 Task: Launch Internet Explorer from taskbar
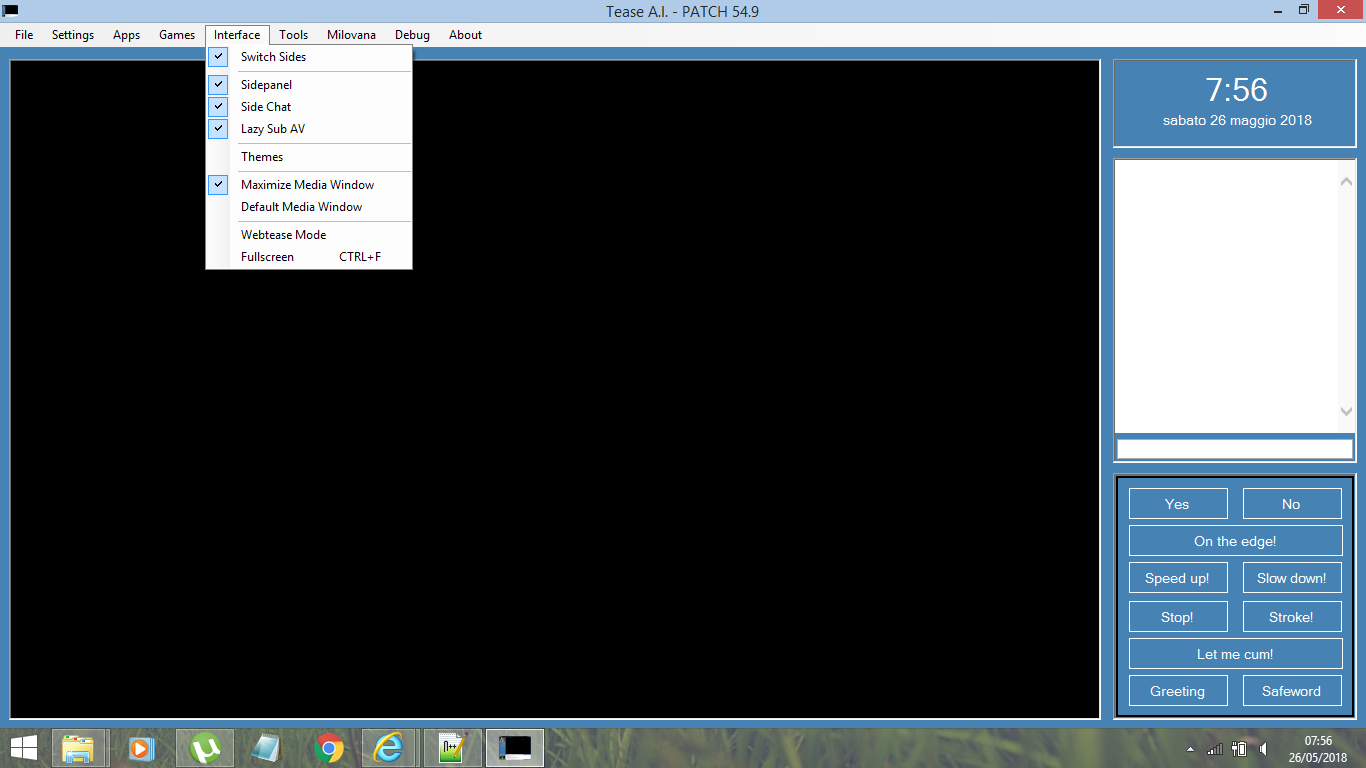point(388,748)
